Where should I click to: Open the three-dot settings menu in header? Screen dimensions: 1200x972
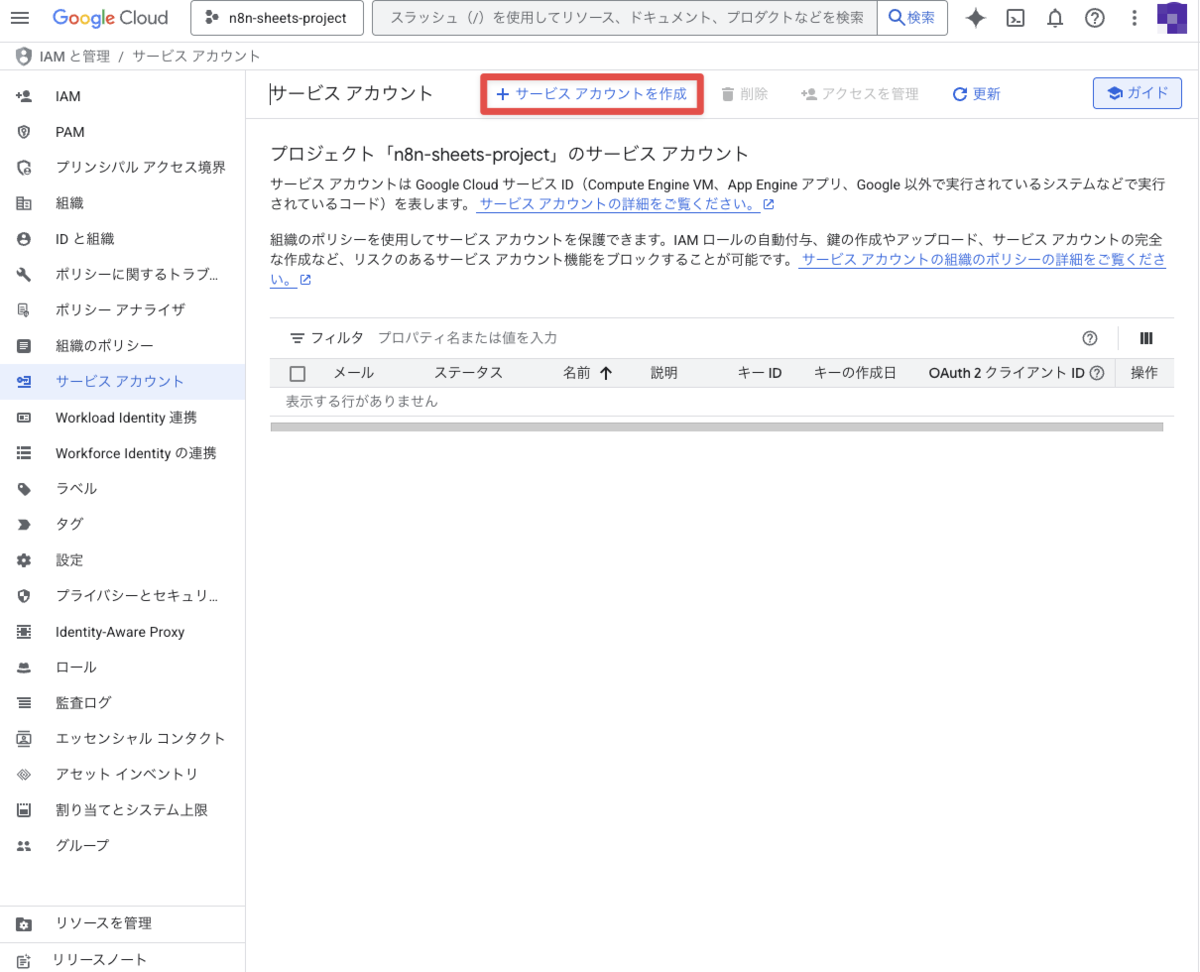click(x=1133, y=18)
